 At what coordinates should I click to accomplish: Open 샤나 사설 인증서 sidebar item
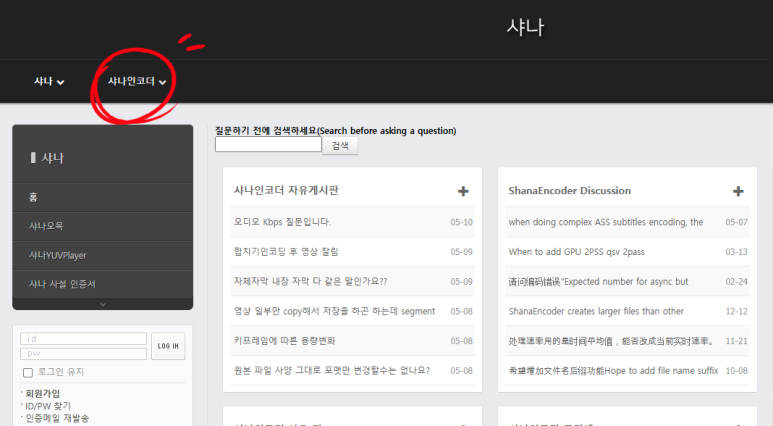tap(103, 284)
